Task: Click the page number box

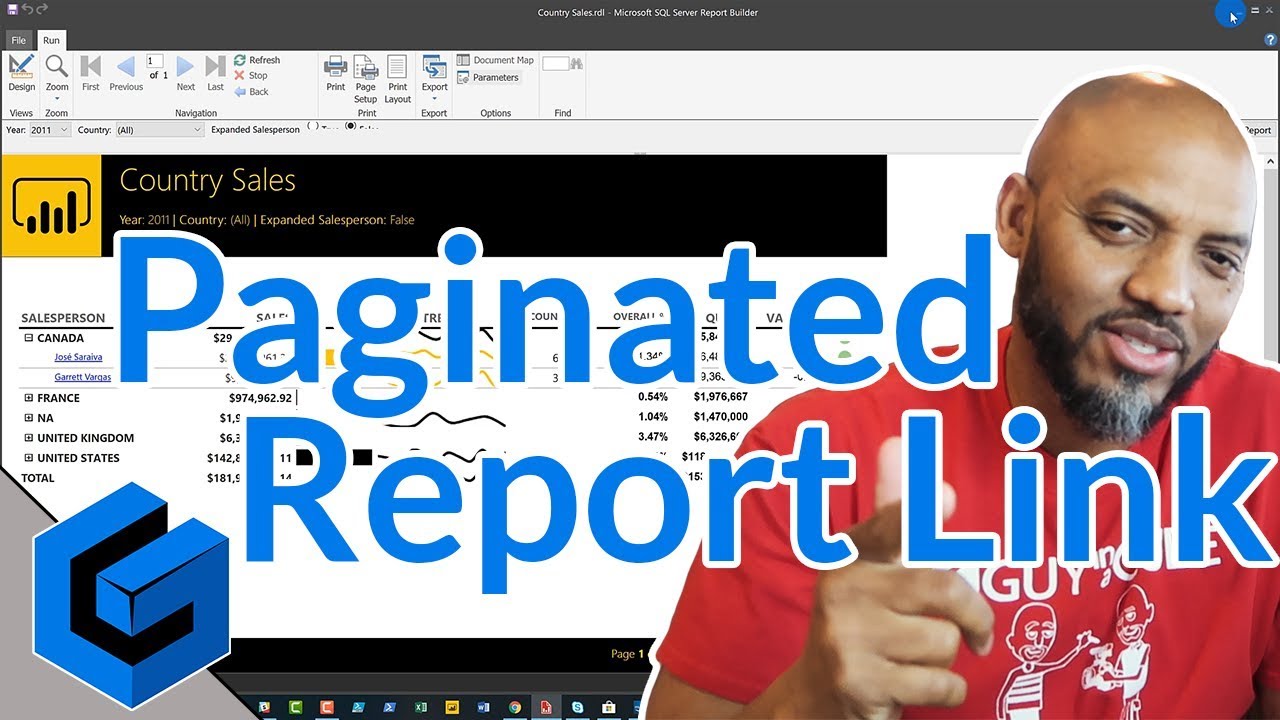Action: [155, 61]
